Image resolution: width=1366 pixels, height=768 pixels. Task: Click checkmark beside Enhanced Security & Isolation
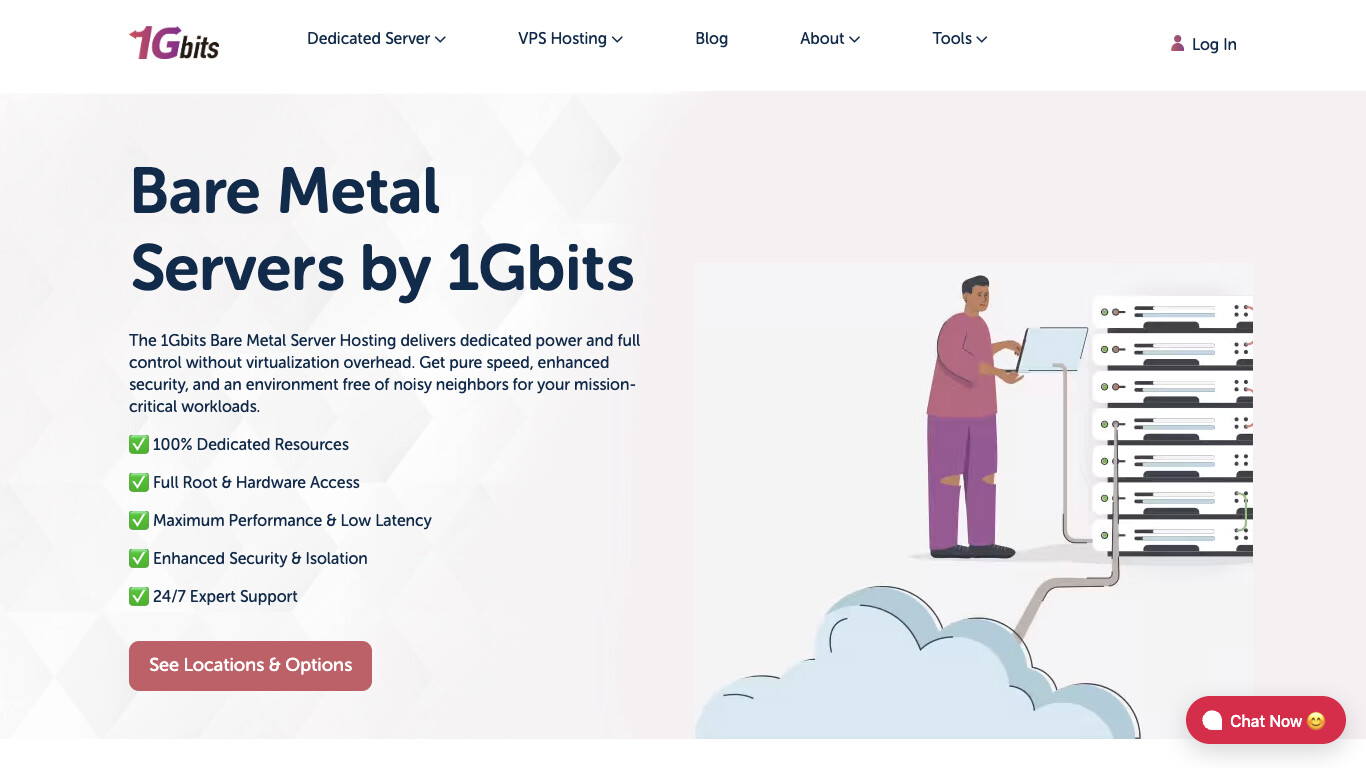click(x=139, y=558)
